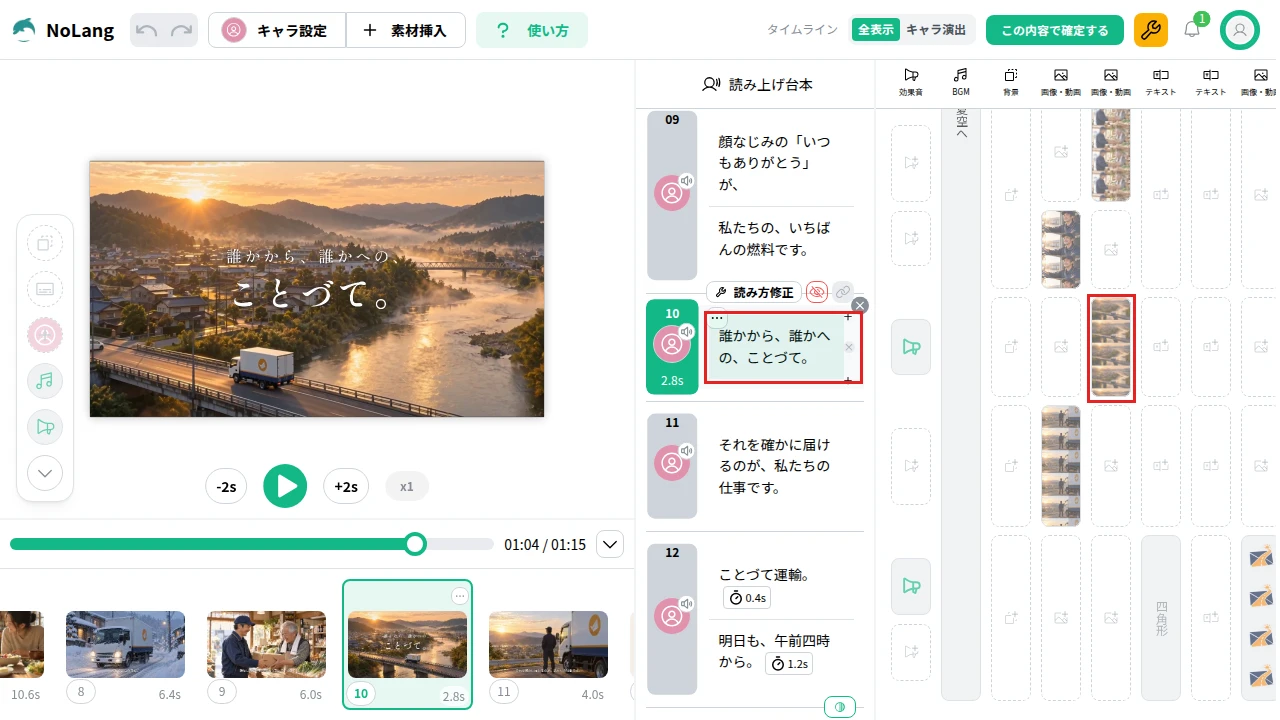
Task: Open the yellow wrench settings button
Action: pyautogui.click(x=1151, y=30)
